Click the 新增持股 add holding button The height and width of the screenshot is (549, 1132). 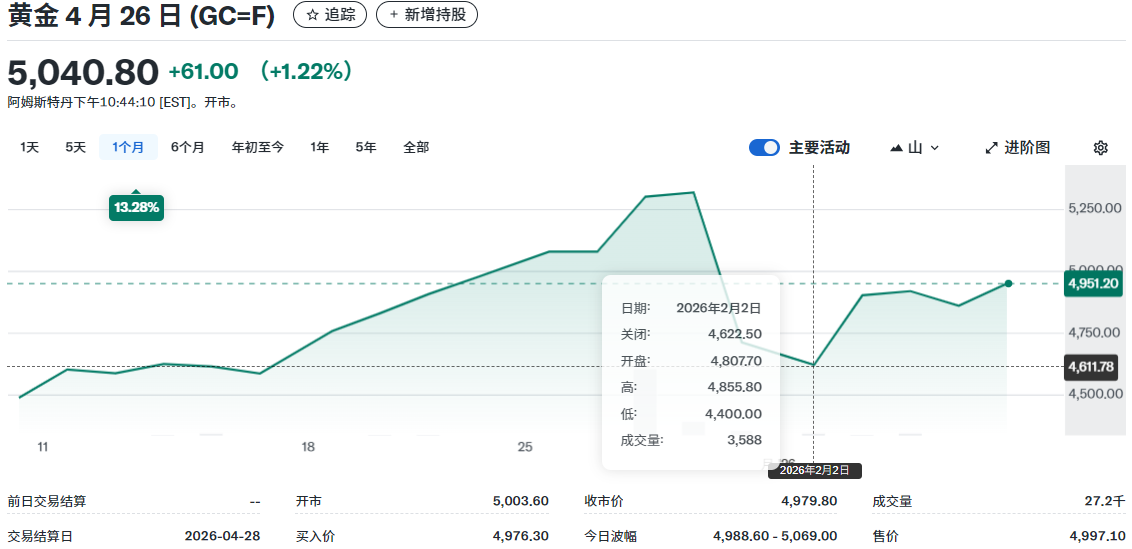point(427,15)
